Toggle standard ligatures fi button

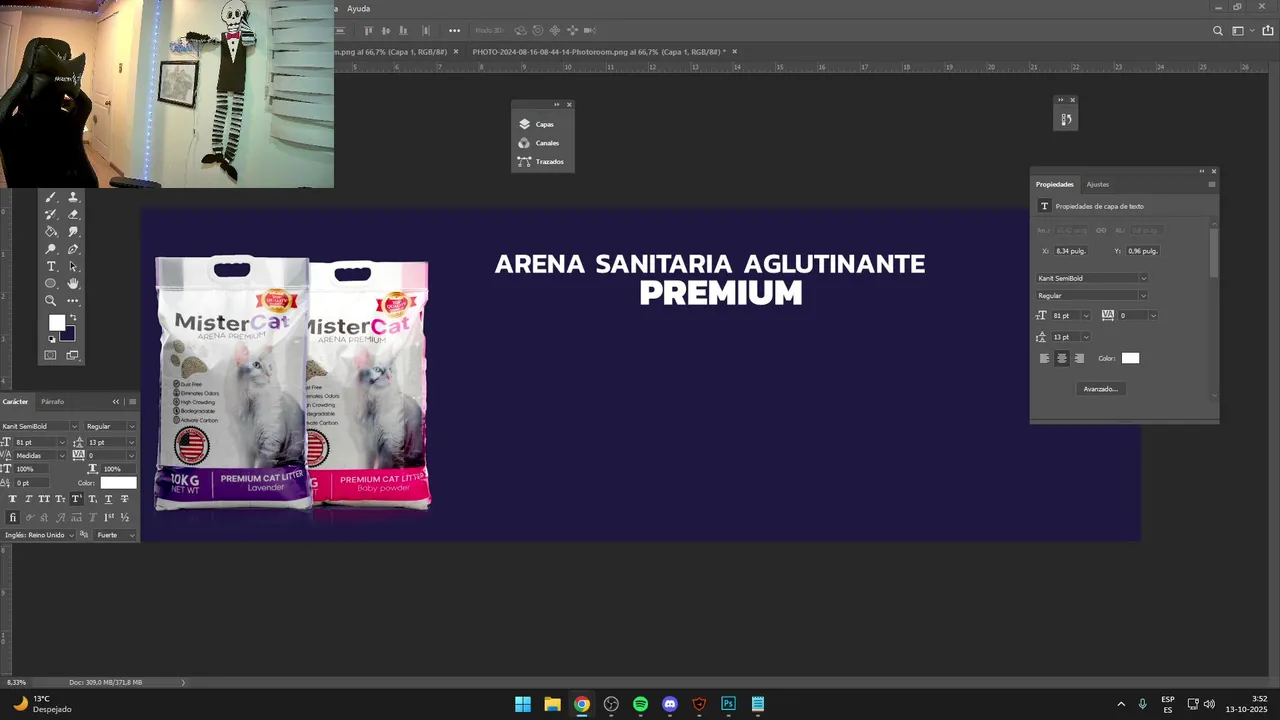tap(13, 517)
